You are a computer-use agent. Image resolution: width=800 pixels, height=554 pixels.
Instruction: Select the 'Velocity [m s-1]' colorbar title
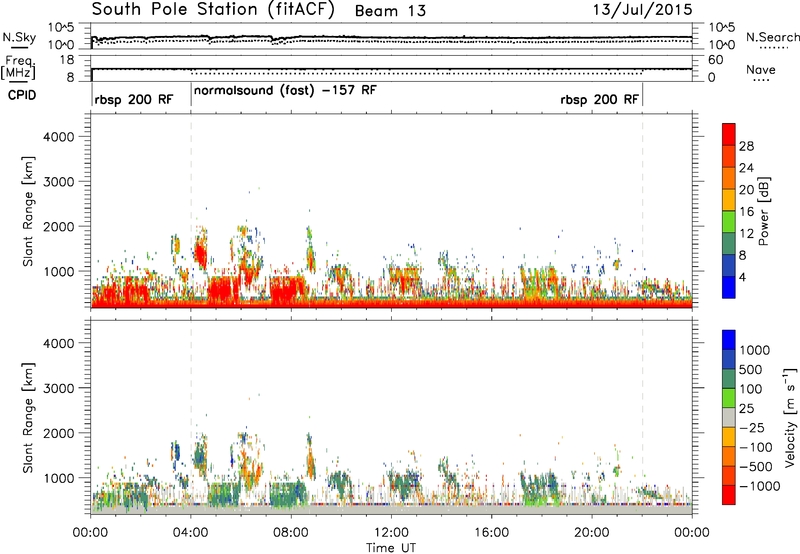click(x=790, y=418)
